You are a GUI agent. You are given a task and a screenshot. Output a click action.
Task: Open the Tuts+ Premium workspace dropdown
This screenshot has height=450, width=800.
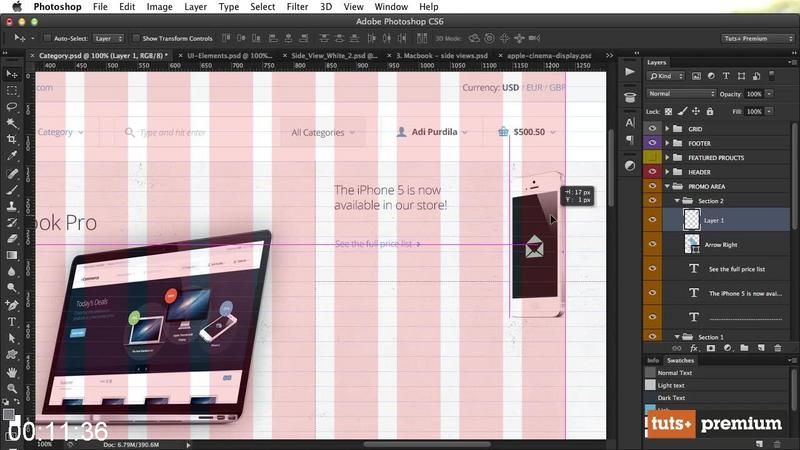coord(758,38)
